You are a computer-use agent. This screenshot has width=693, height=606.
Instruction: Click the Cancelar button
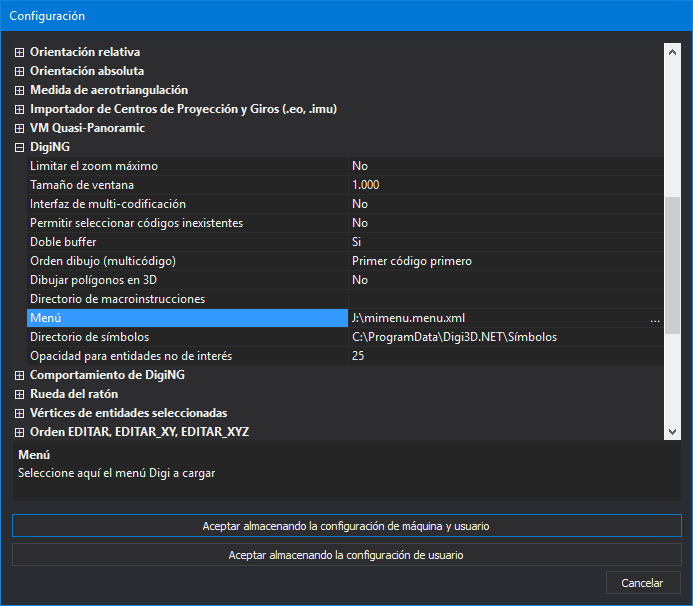coord(643,583)
